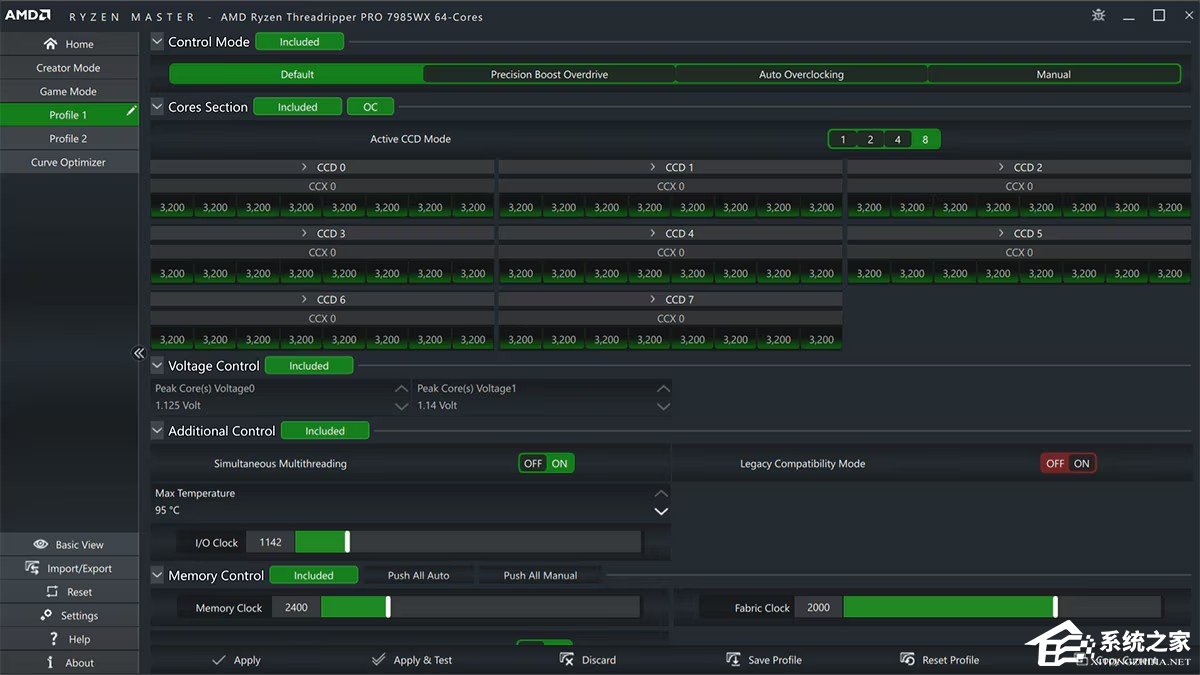
Task: Decrease Peak Core(s) Voltage1 down arrow
Action: click(x=663, y=406)
